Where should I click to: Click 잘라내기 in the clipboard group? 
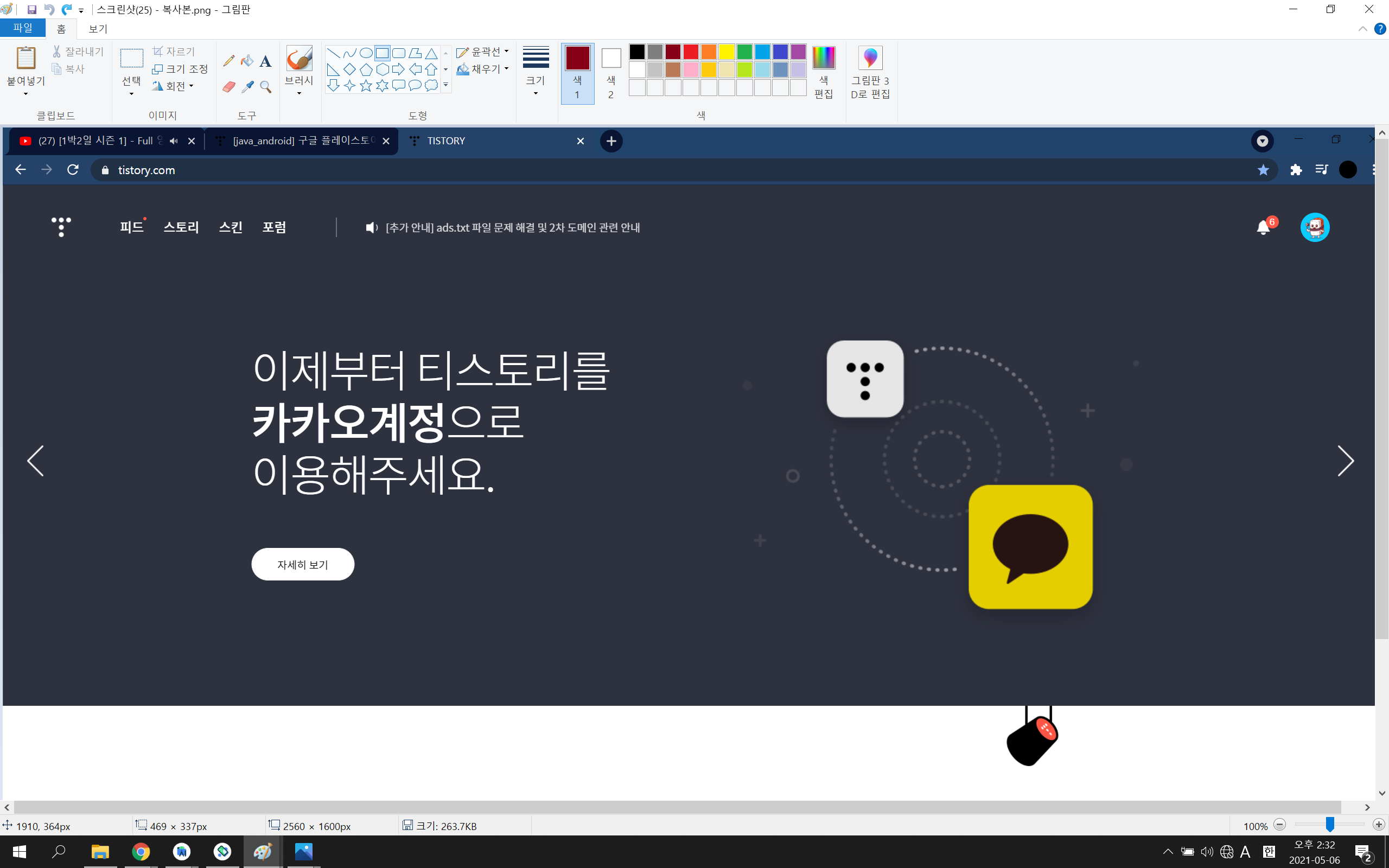click(78, 52)
